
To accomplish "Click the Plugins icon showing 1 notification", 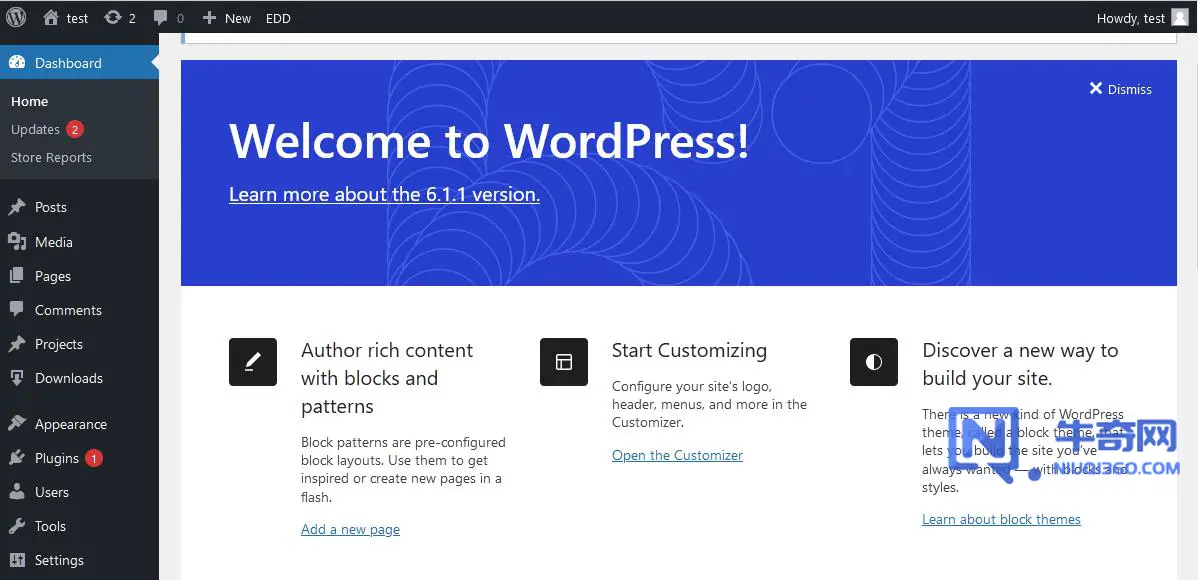I will click(16, 458).
